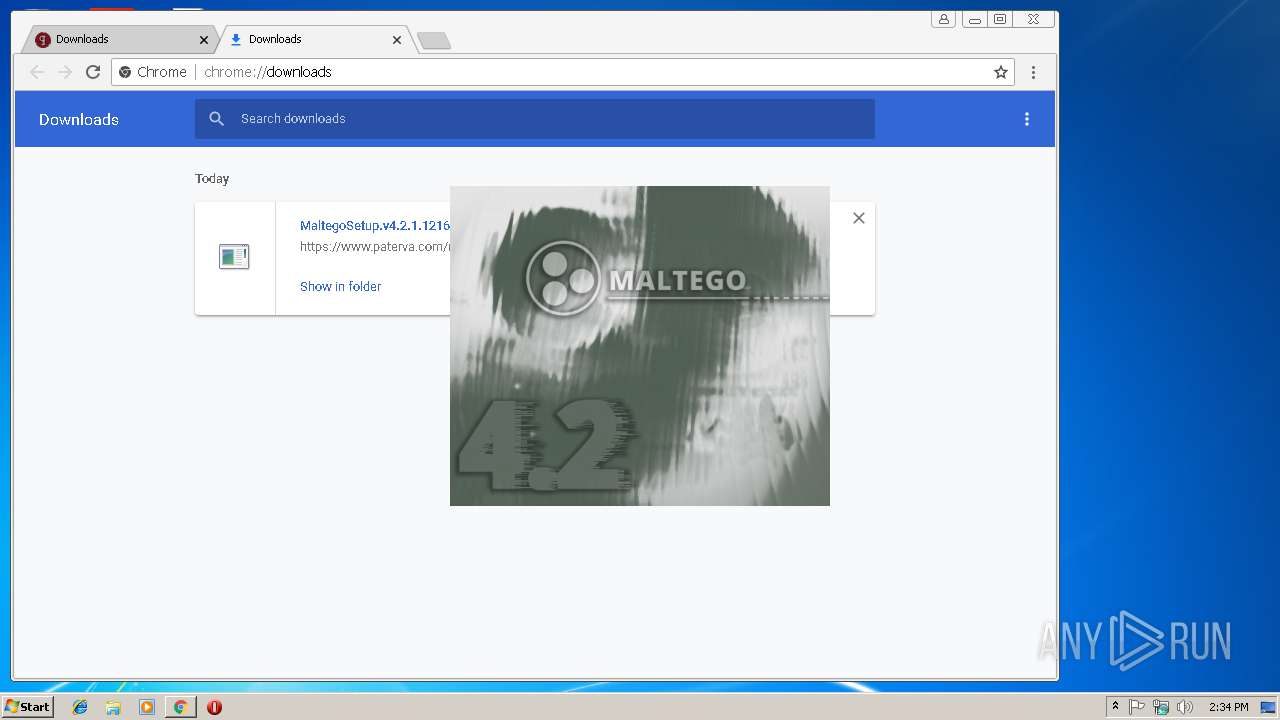Remove the MaltegoSetup download from list
Screen dimensions: 1280x720
click(858, 218)
